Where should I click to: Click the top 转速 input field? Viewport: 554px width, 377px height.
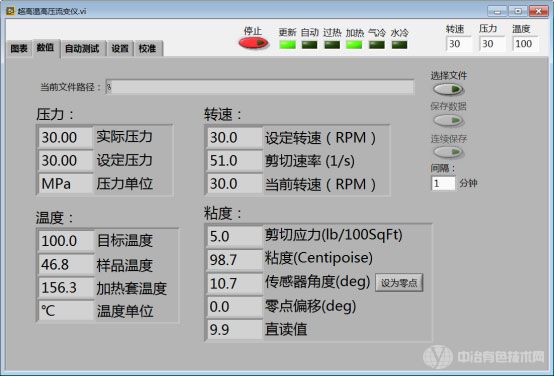pyautogui.click(x=459, y=44)
